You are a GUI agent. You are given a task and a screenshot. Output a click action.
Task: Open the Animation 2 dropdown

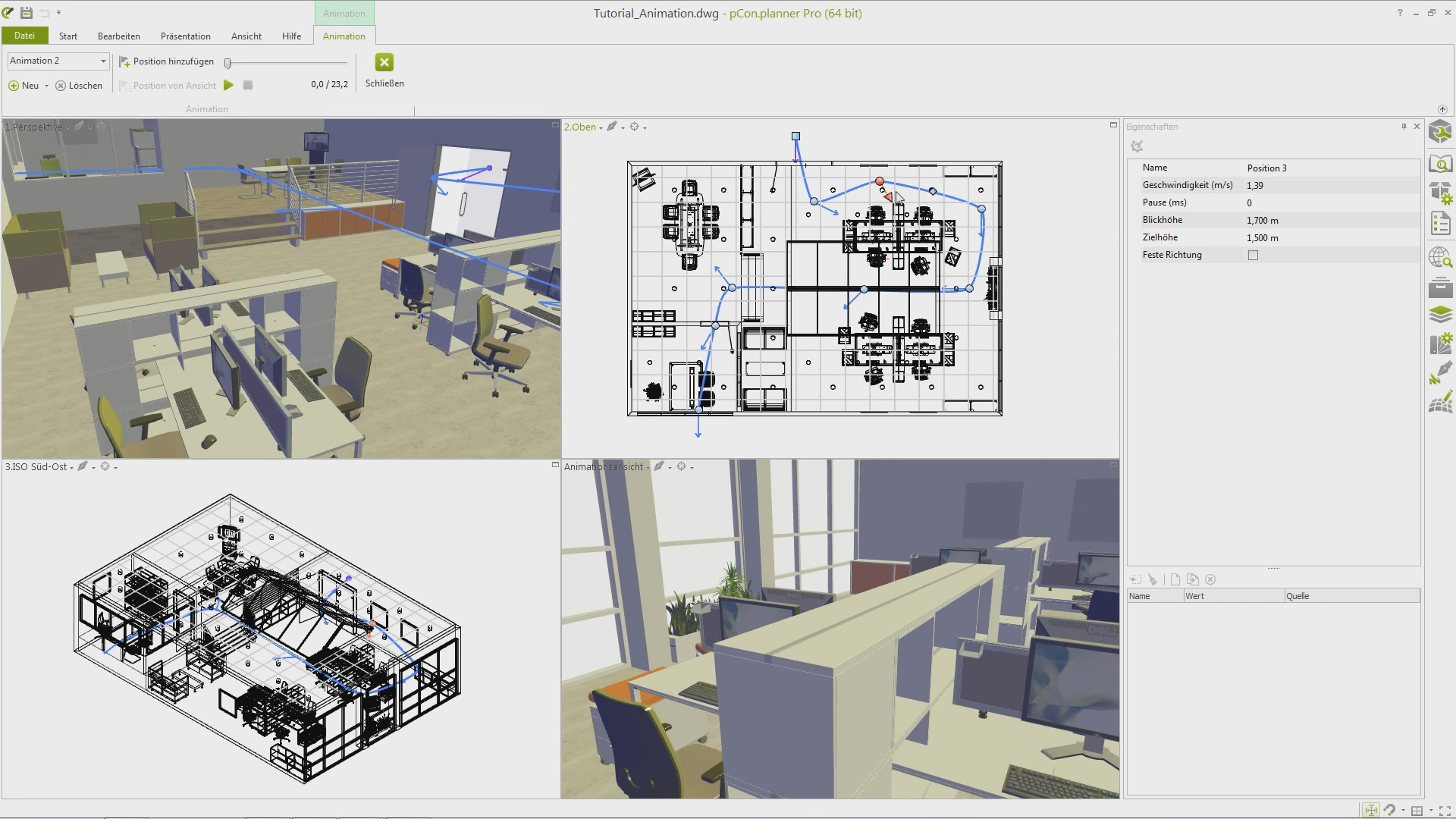pos(103,61)
